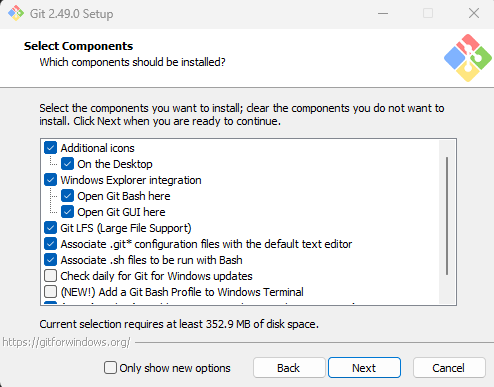Screen dimensions: 494x387
Task: Click the components list vertical scrollbar
Action: click(447, 216)
